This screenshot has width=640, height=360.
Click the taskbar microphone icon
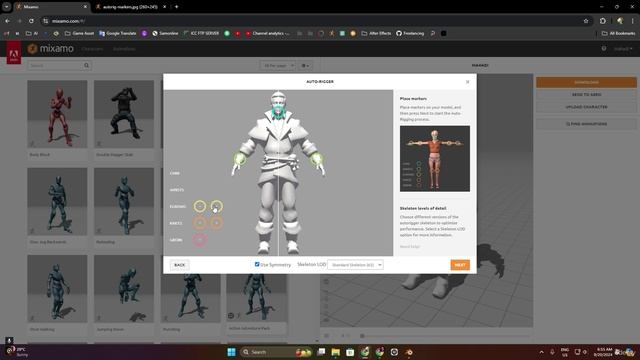[552, 352]
